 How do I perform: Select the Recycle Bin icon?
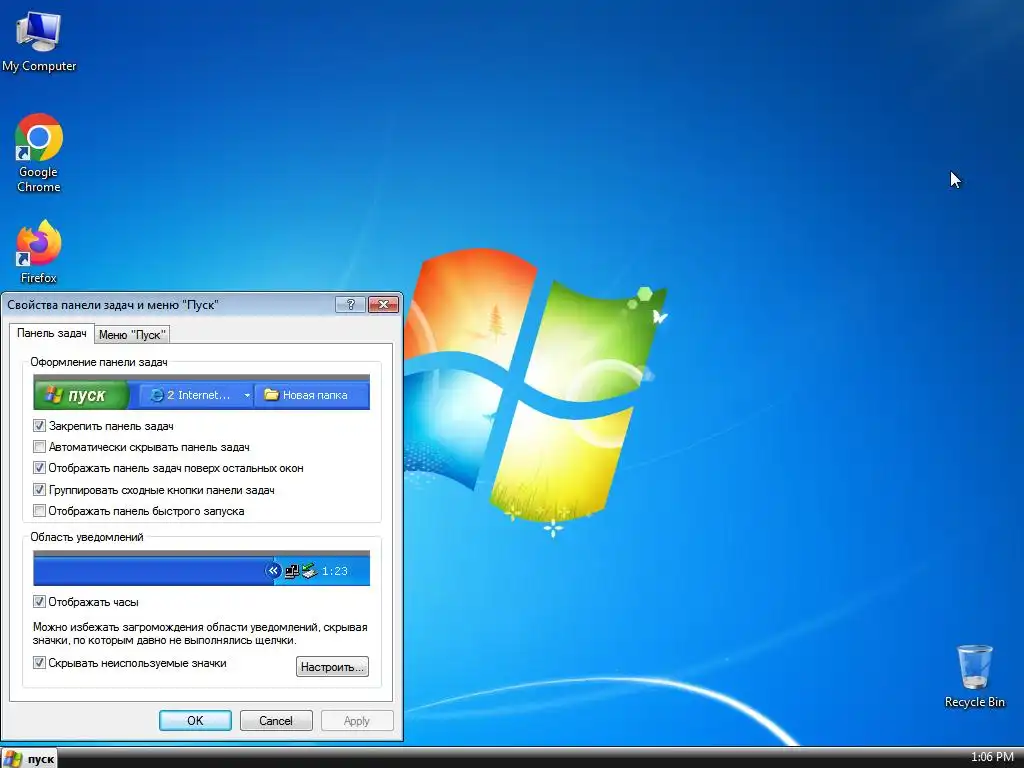pos(974,676)
